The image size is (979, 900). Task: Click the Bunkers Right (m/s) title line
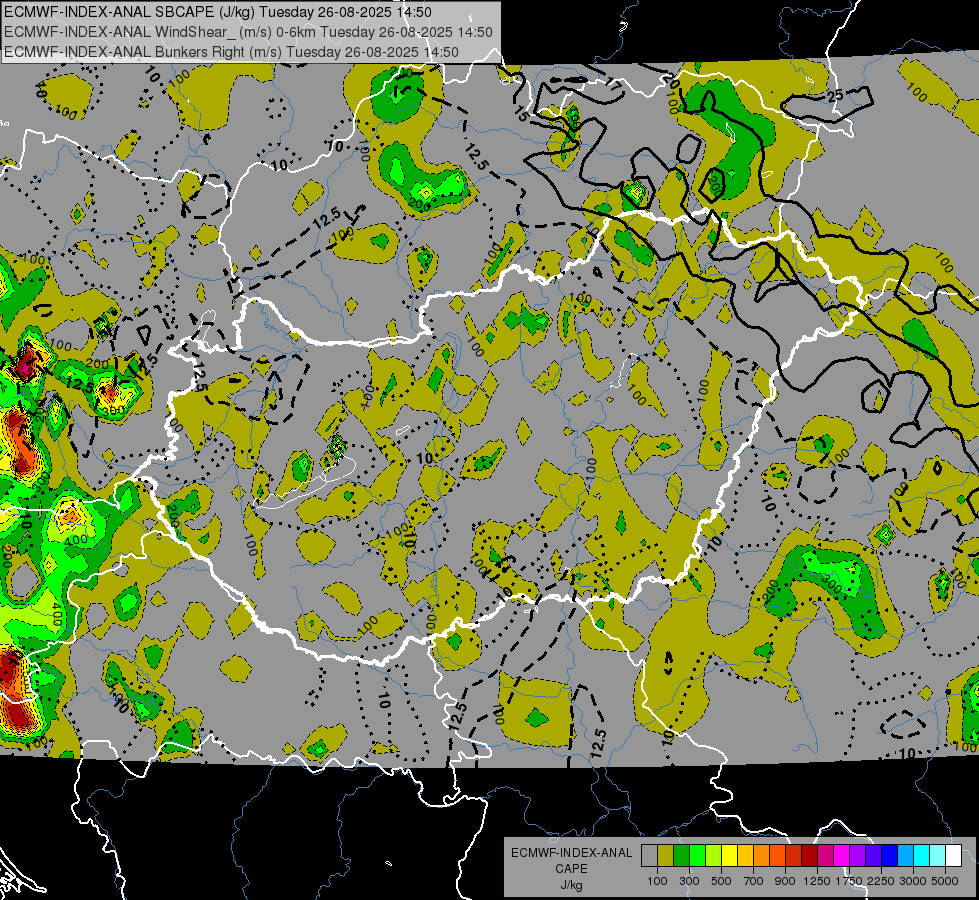(231, 52)
